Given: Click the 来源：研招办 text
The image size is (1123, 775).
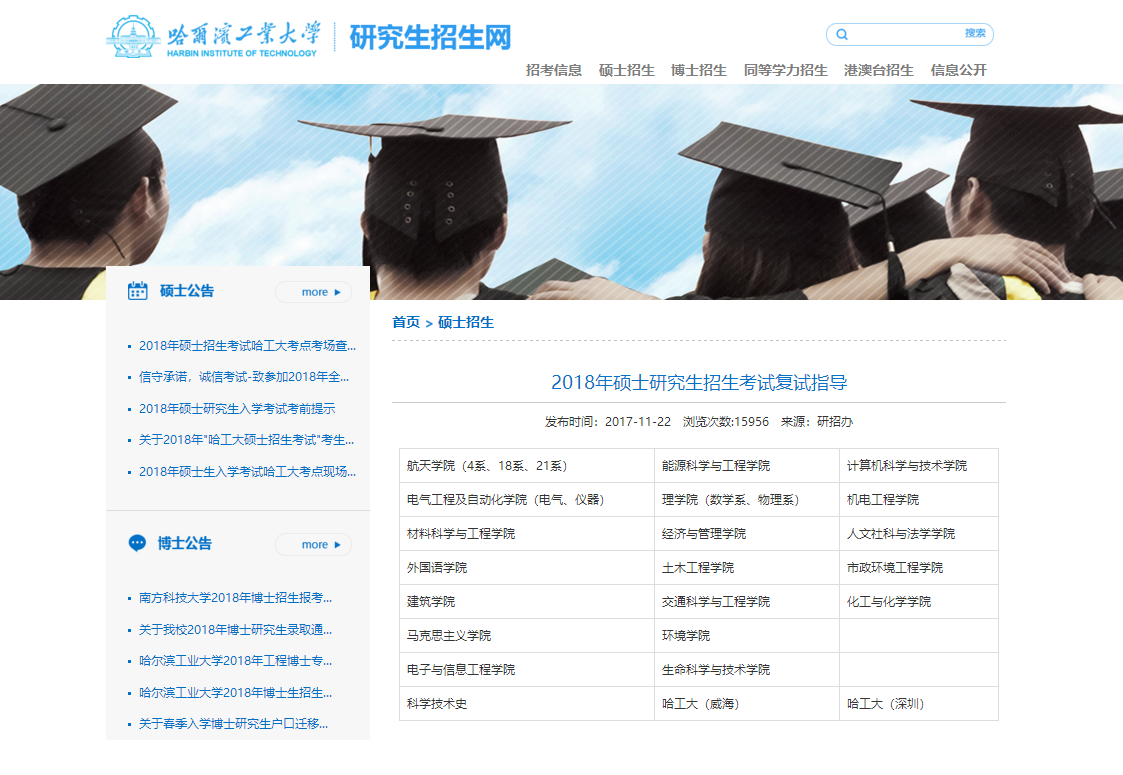Looking at the screenshot, I should pyautogui.click(x=816, y=422).
